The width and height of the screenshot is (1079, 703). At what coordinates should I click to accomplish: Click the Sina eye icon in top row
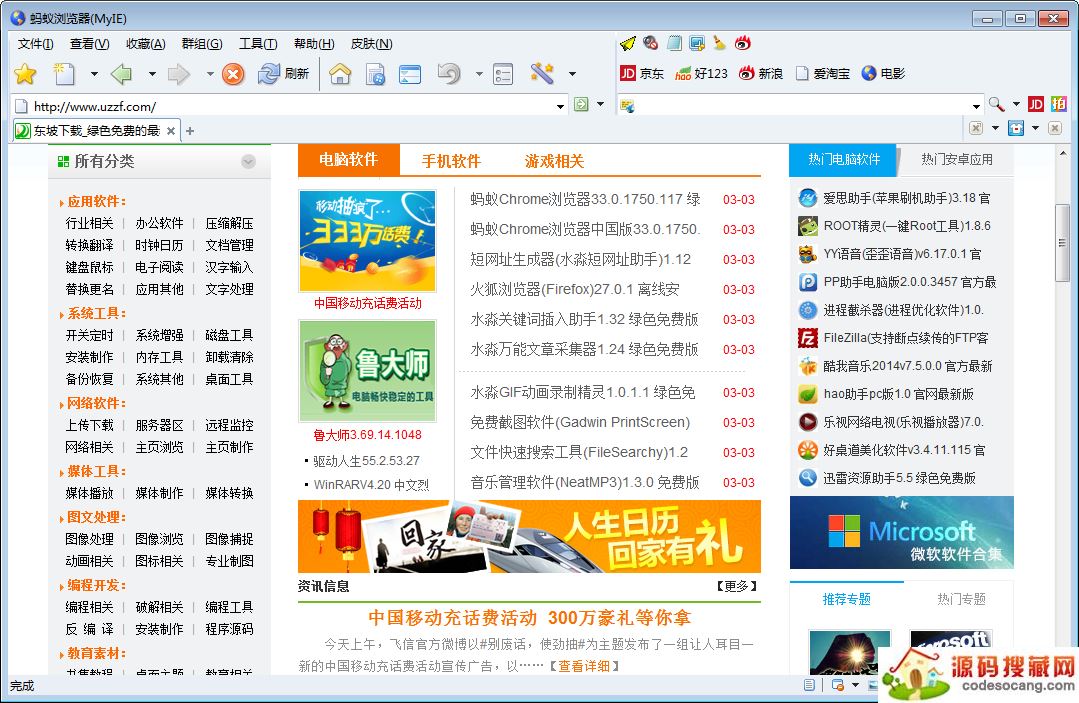click(743, 43)
